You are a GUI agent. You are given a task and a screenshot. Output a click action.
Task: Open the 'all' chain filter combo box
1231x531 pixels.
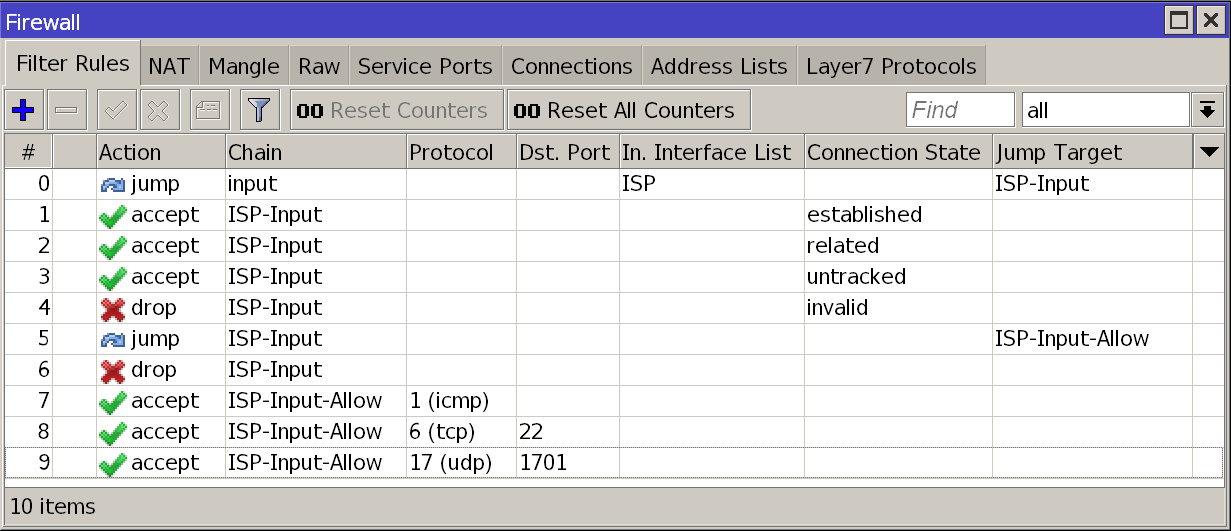(1105, 110)
